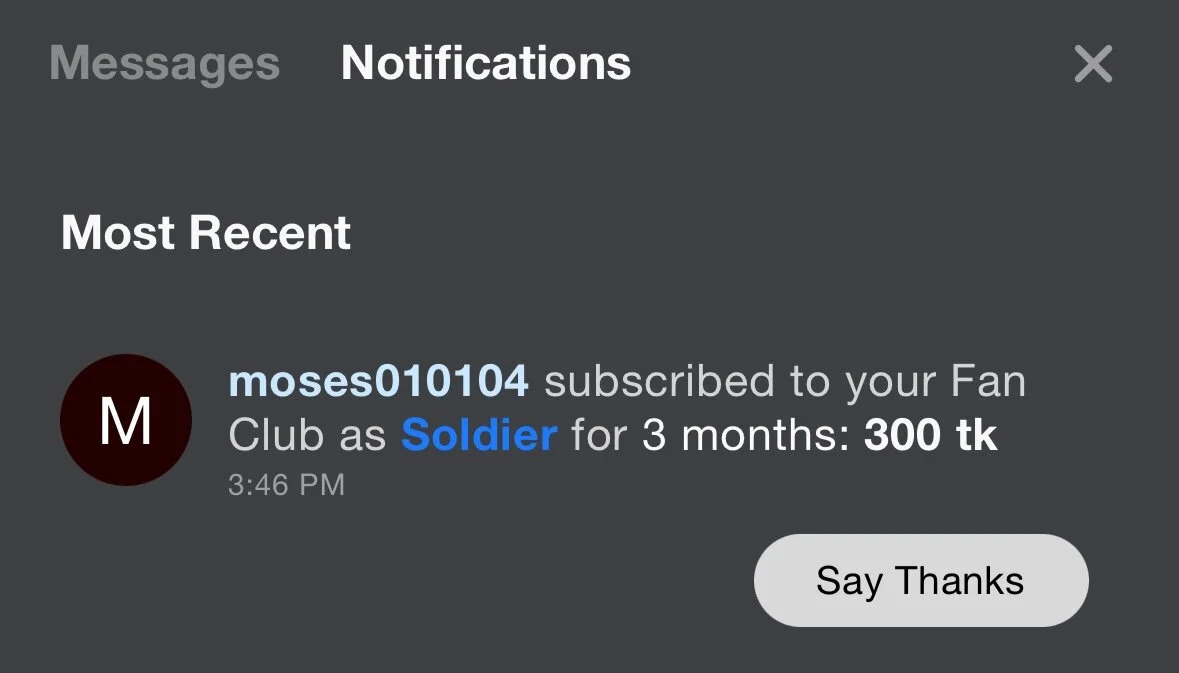Click the 3:46 PM timestamp

[286, 486]
